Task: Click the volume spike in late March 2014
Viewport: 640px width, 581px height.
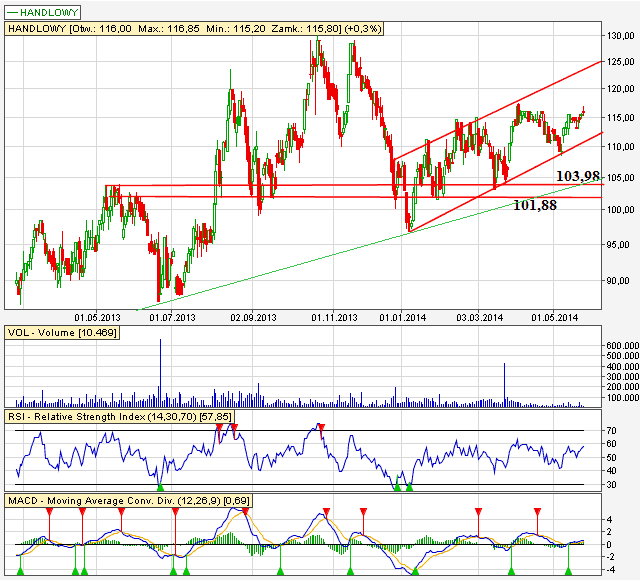Action: pyautogui.click(x=504, y=385)
